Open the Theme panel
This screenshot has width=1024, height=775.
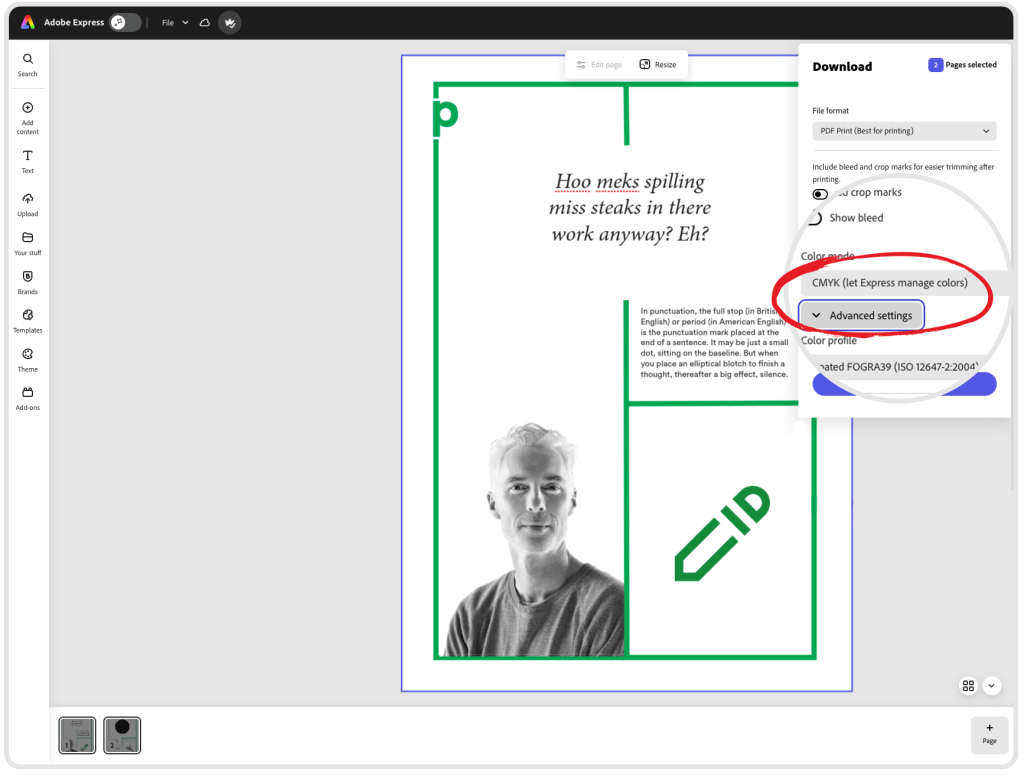(28, 359)
